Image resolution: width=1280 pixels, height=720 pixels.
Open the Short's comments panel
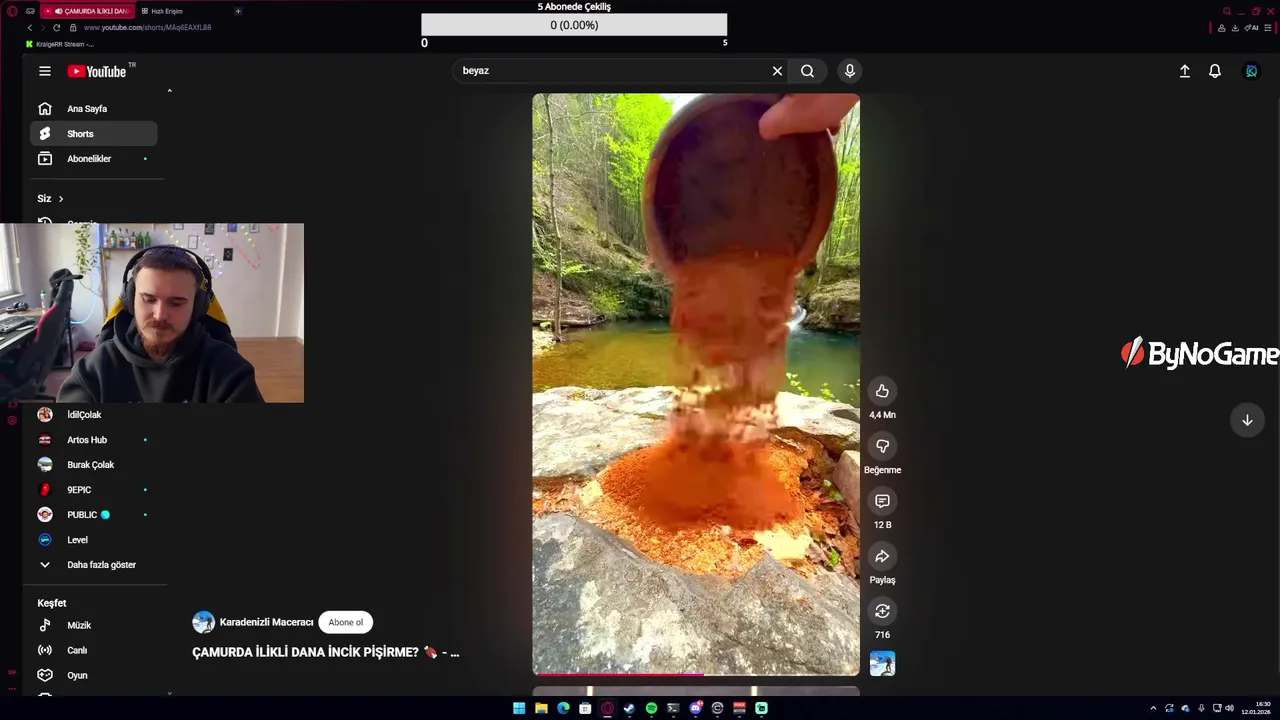pos(882,501)
